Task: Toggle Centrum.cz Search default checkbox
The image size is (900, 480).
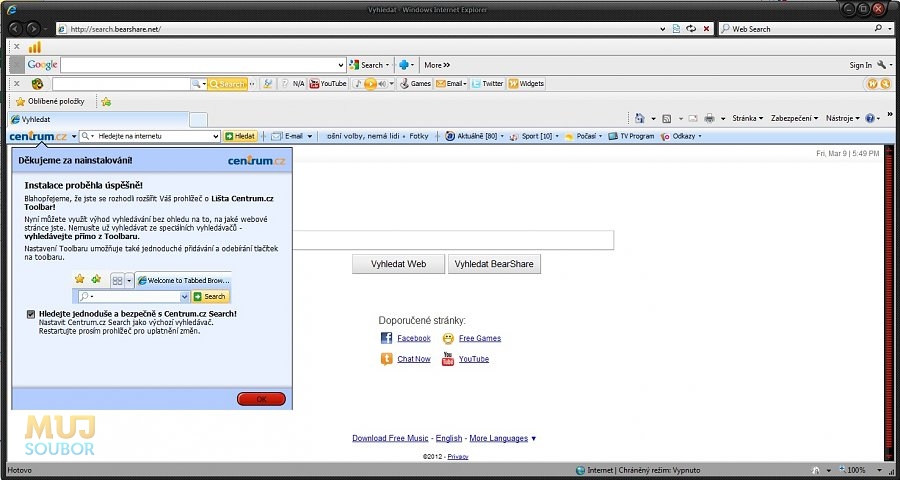Action: 30,314
